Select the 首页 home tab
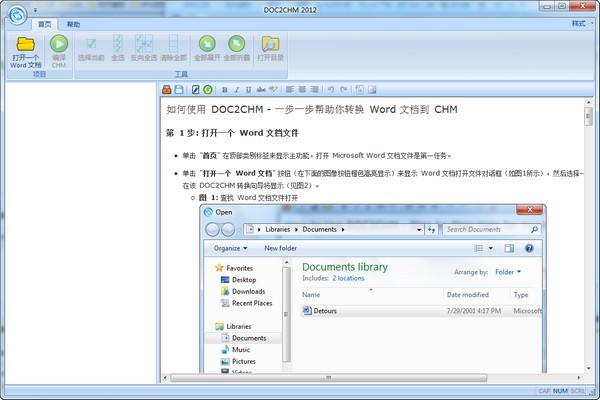The image size is (600, 400). pyautogui.click(x=44, y=24)
